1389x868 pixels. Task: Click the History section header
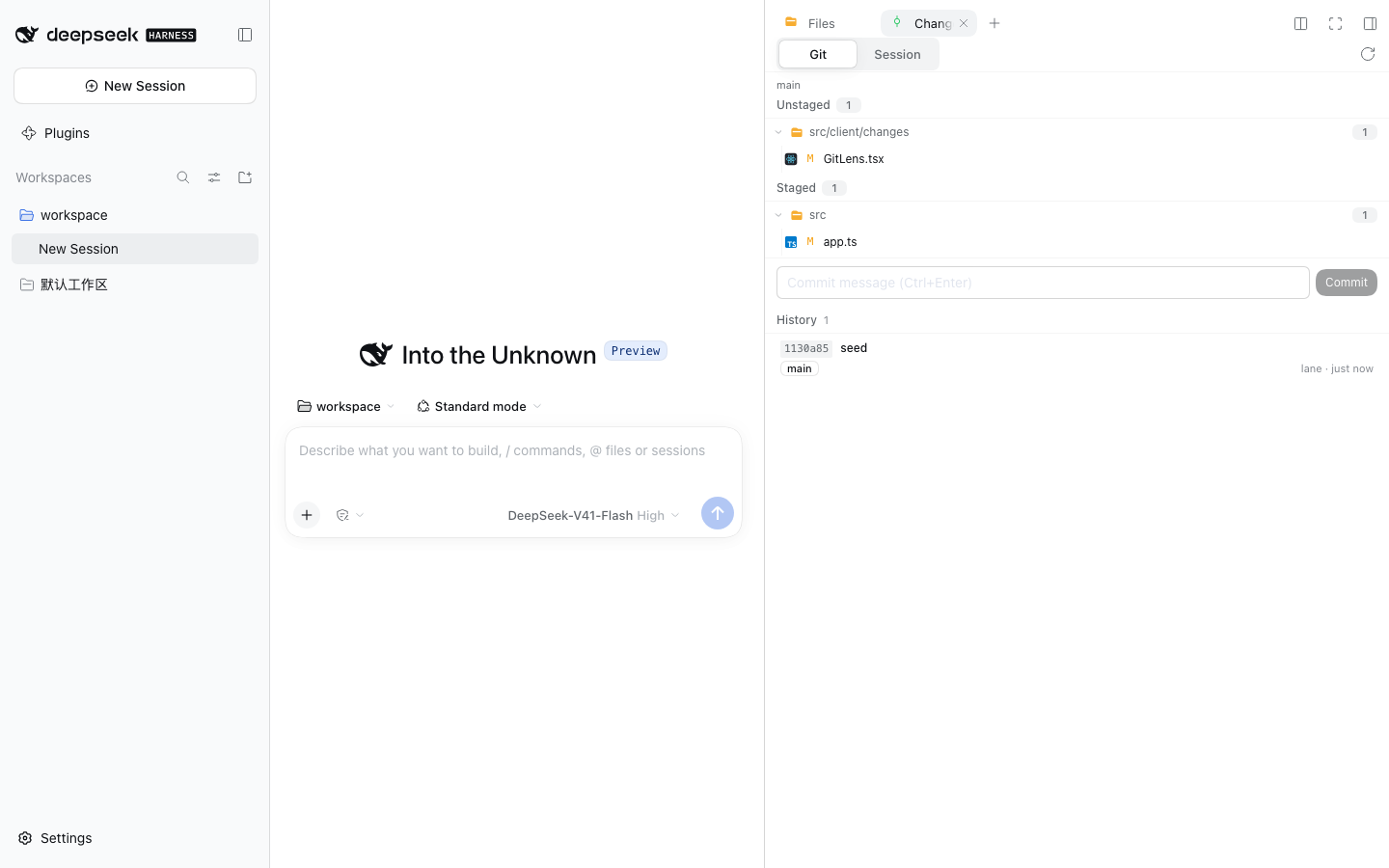(x=797, y=320)
